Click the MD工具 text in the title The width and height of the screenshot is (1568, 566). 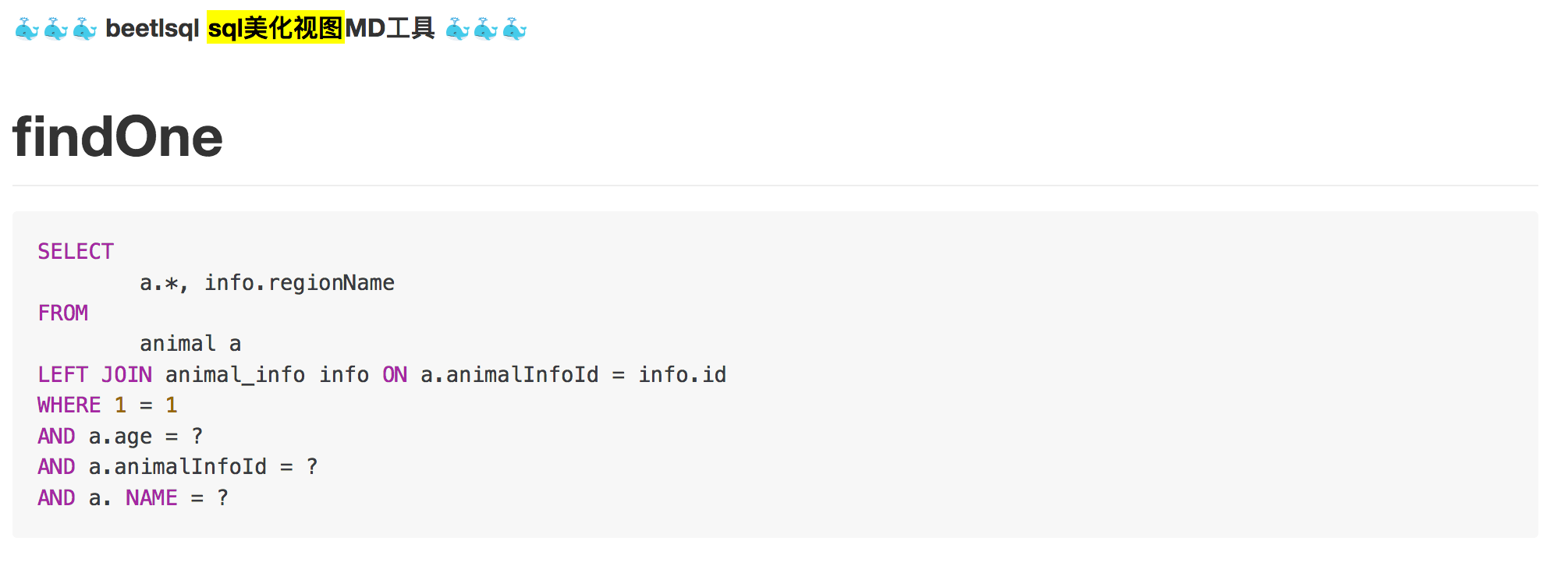390,28
